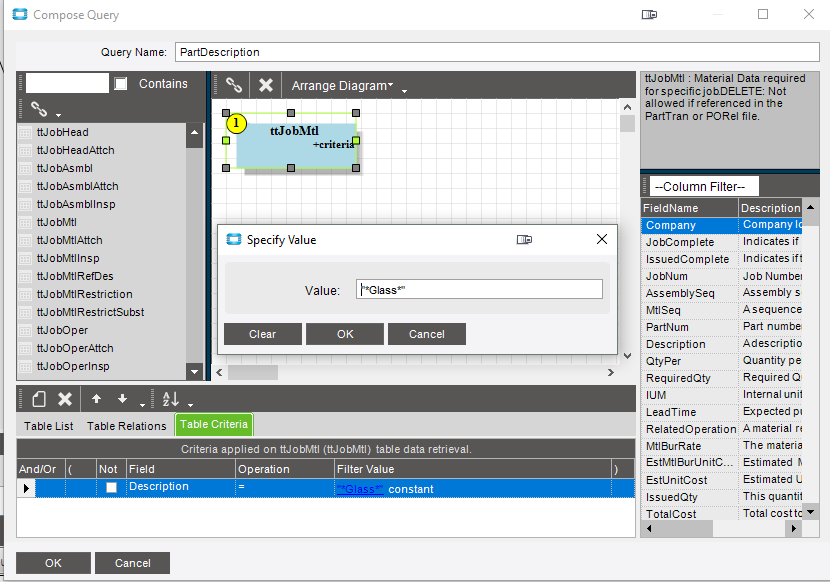The width and height of the screenshot is (830, 582).
Task: Click the table search input field
Action: point(67,83)
